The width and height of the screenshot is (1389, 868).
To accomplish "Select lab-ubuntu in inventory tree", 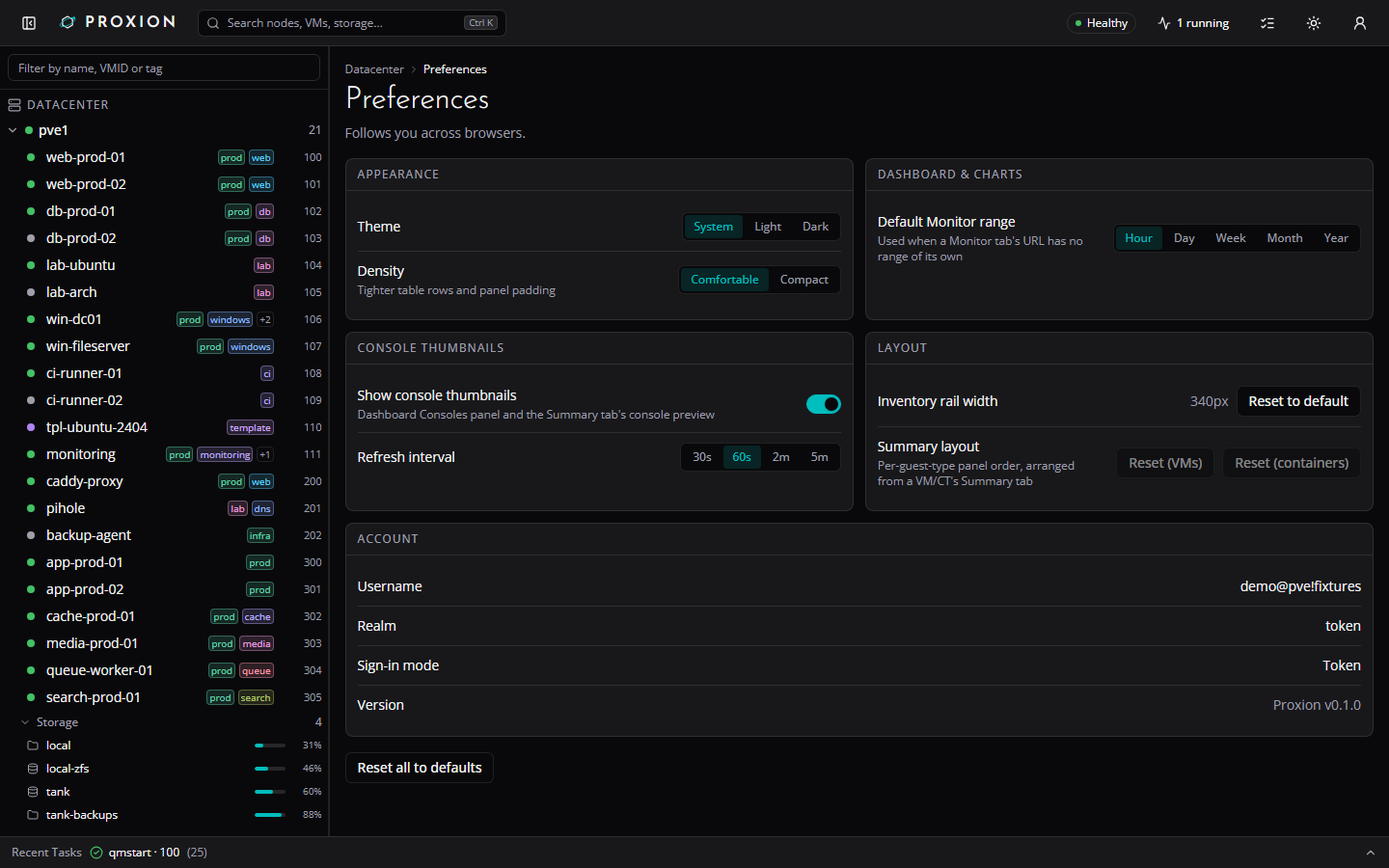I will point(164,265).
